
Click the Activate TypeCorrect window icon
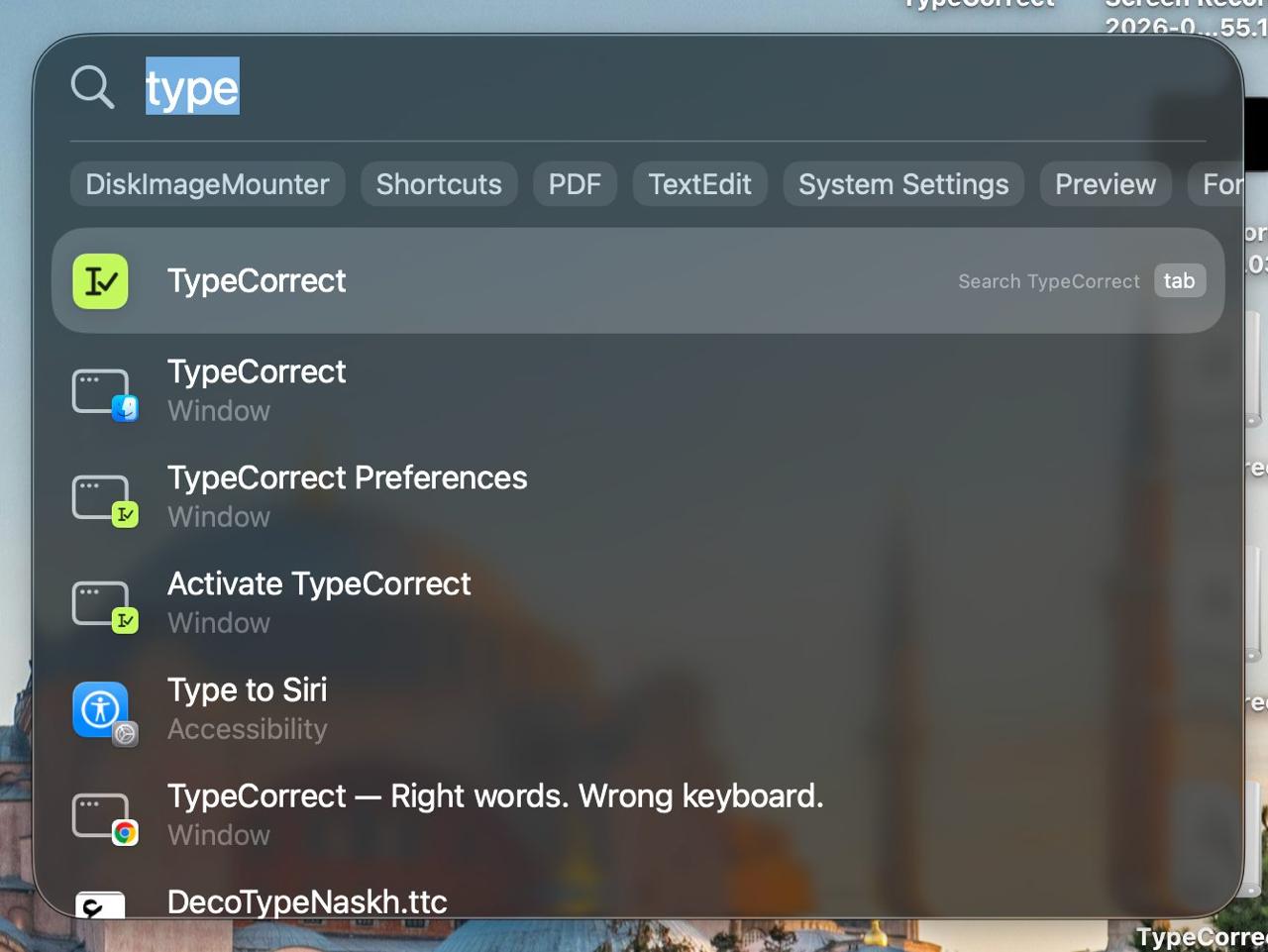(104, 606)
